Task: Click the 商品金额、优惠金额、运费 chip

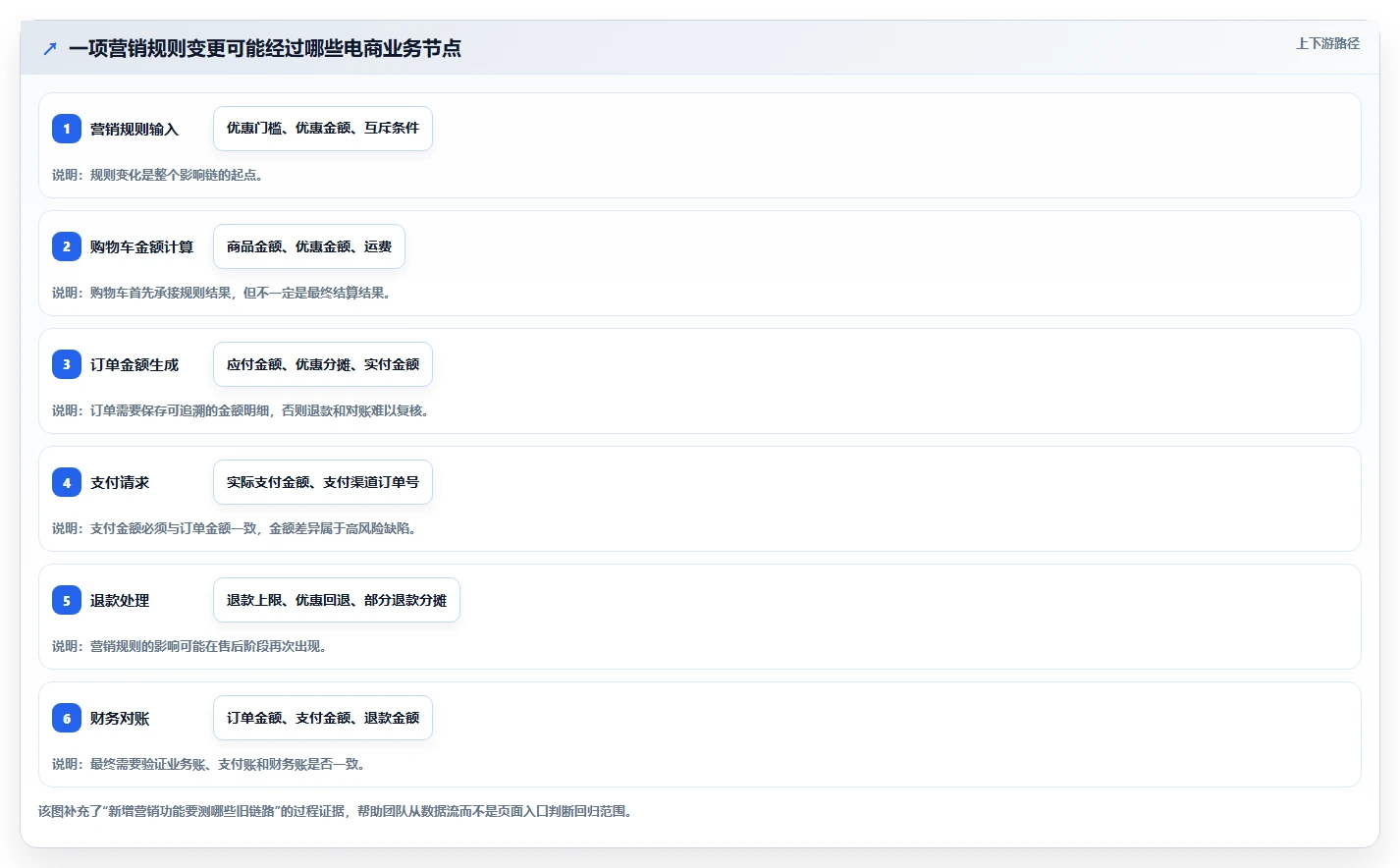Action: click(x=309, y=246)
